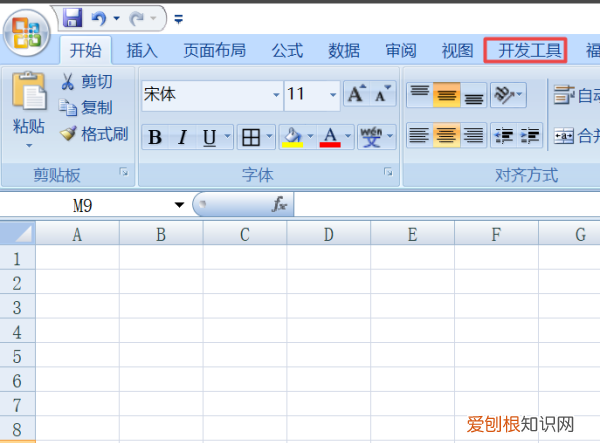
Task: Click the M9 name box field
Action: [85, 205]
